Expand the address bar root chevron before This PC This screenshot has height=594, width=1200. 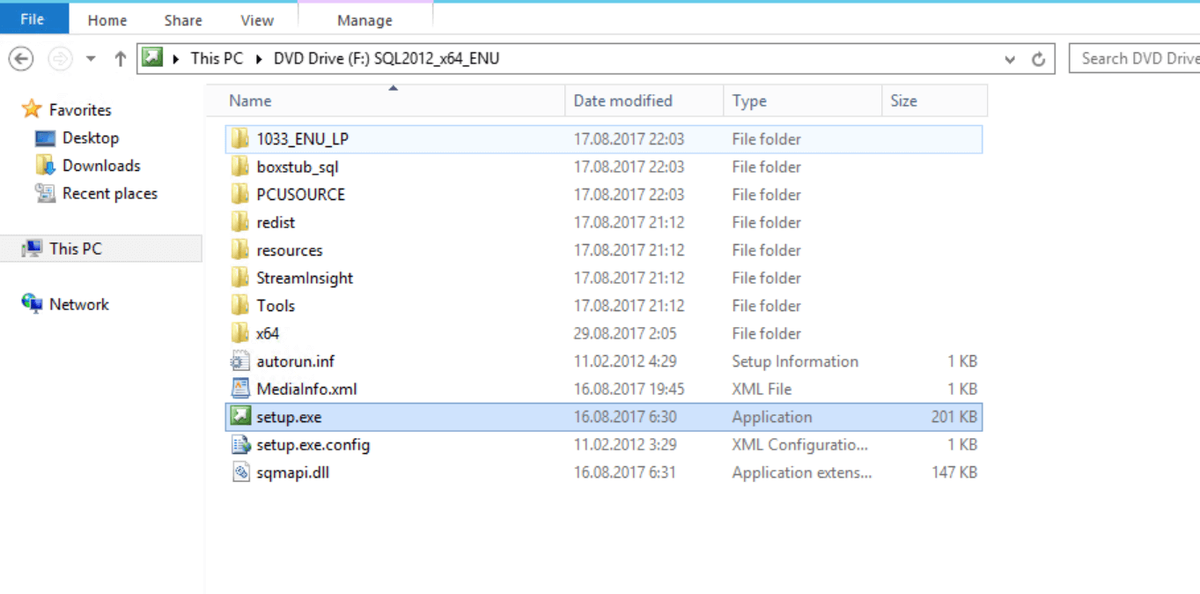coord(176,59)
